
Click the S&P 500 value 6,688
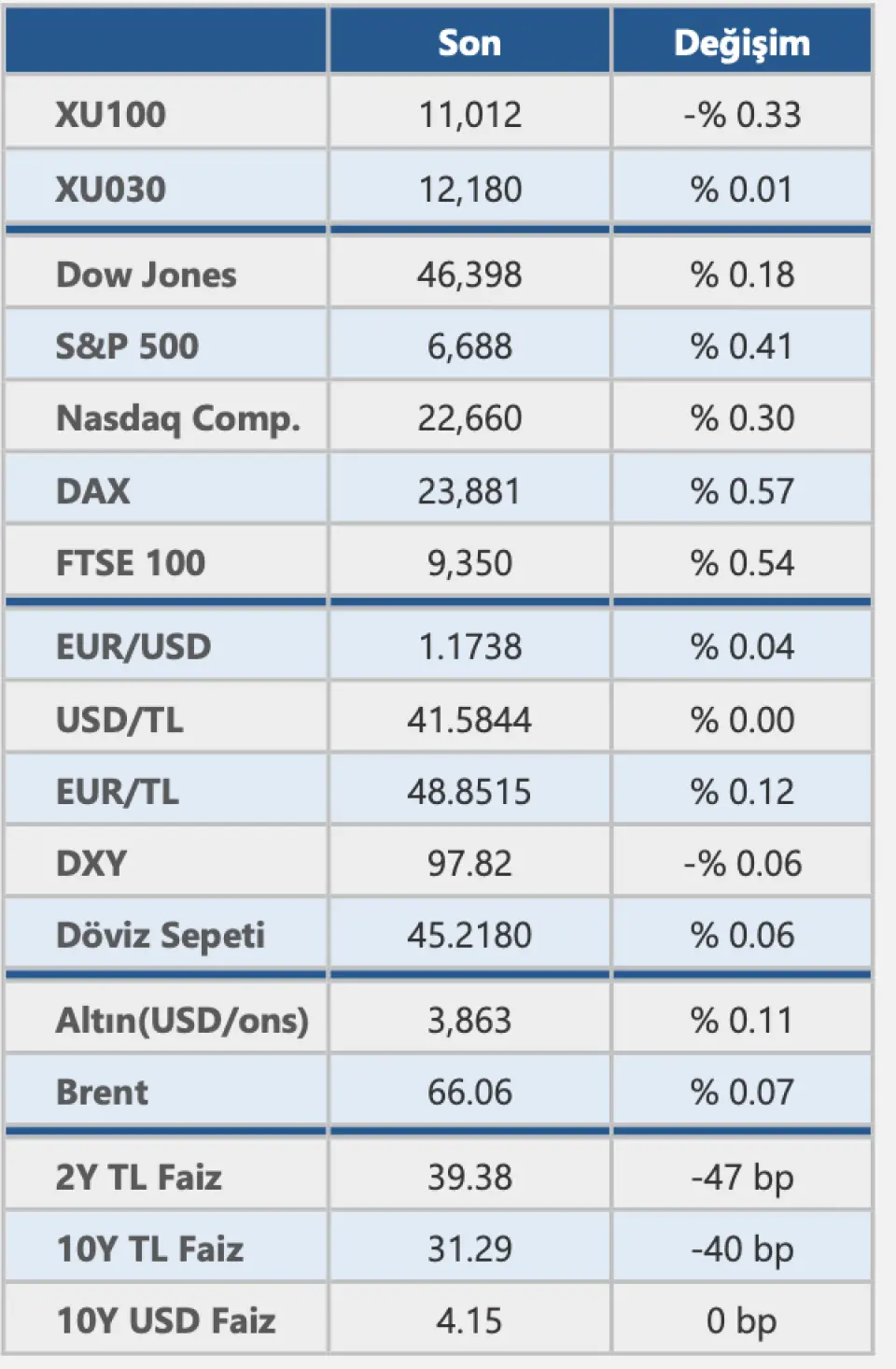pos(469,346)
